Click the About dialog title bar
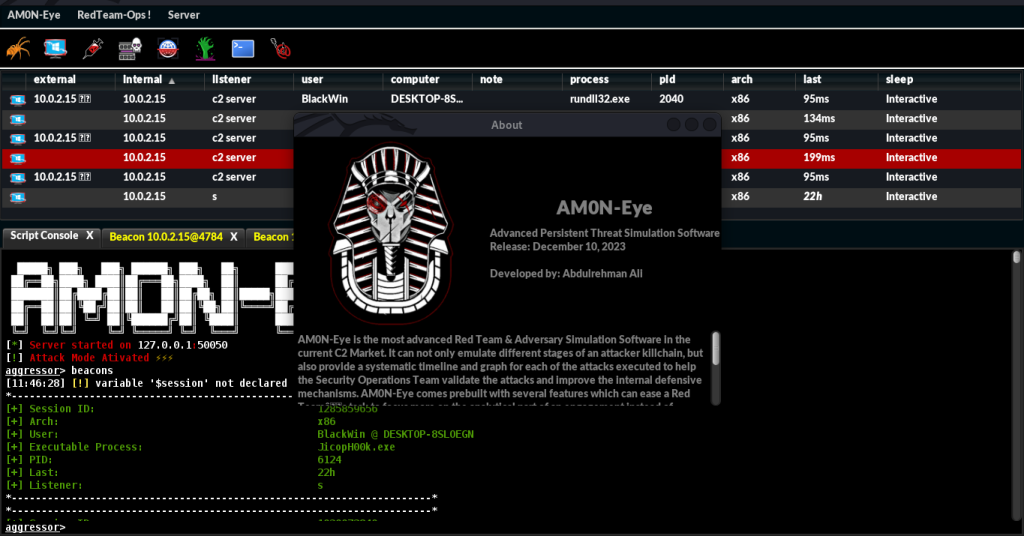This screenshot has height=536, width=1024. click(x=507, y=125)
